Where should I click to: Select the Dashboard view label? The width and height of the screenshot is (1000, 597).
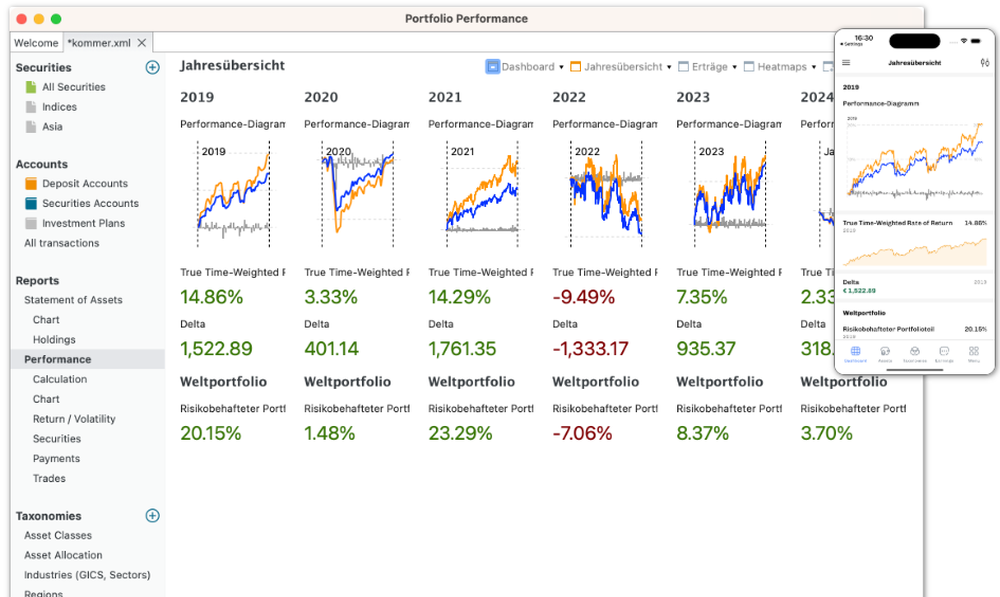click(527, 66)
